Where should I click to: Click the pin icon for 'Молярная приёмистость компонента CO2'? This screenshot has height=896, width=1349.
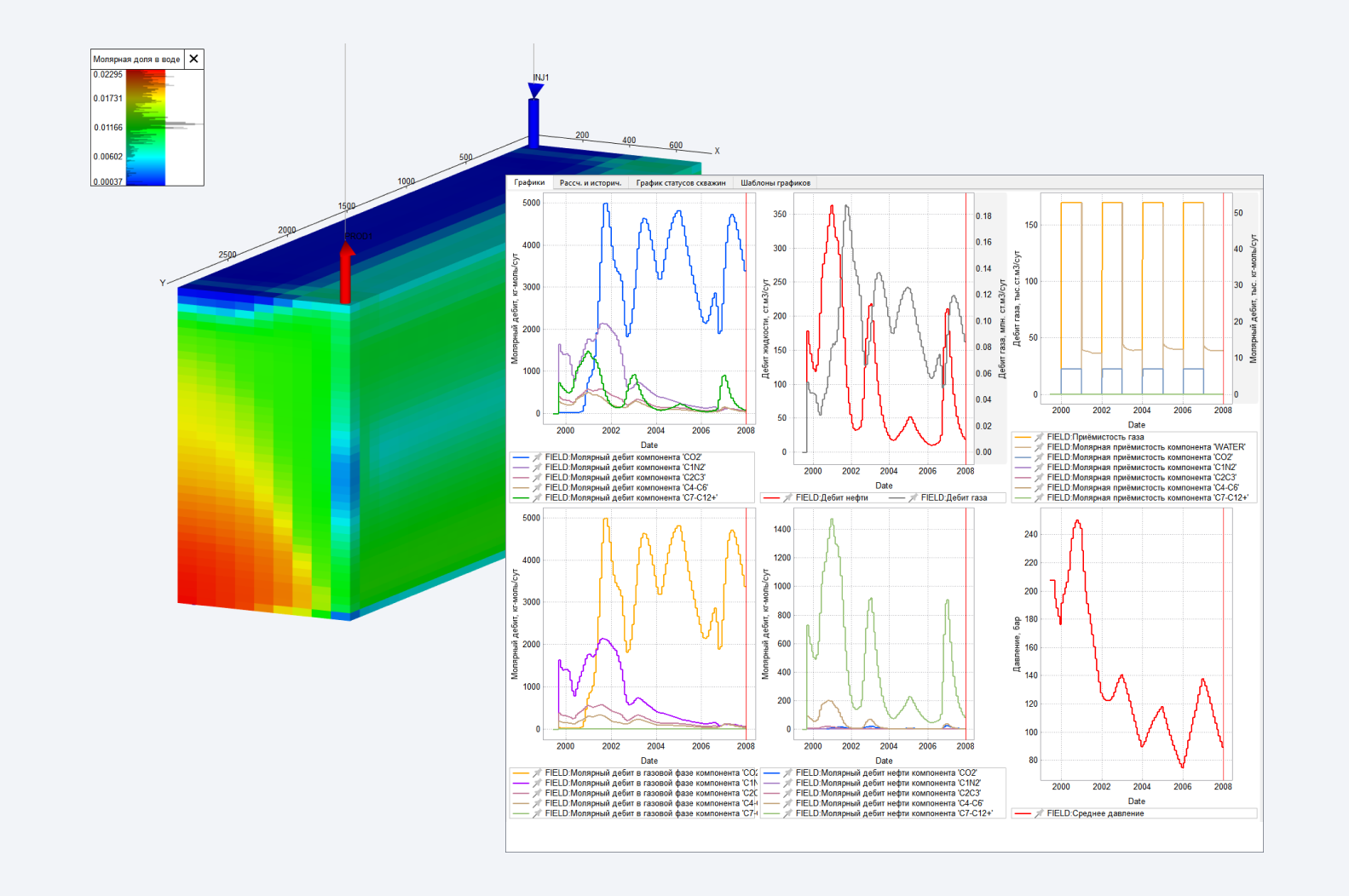point(1040,457)
